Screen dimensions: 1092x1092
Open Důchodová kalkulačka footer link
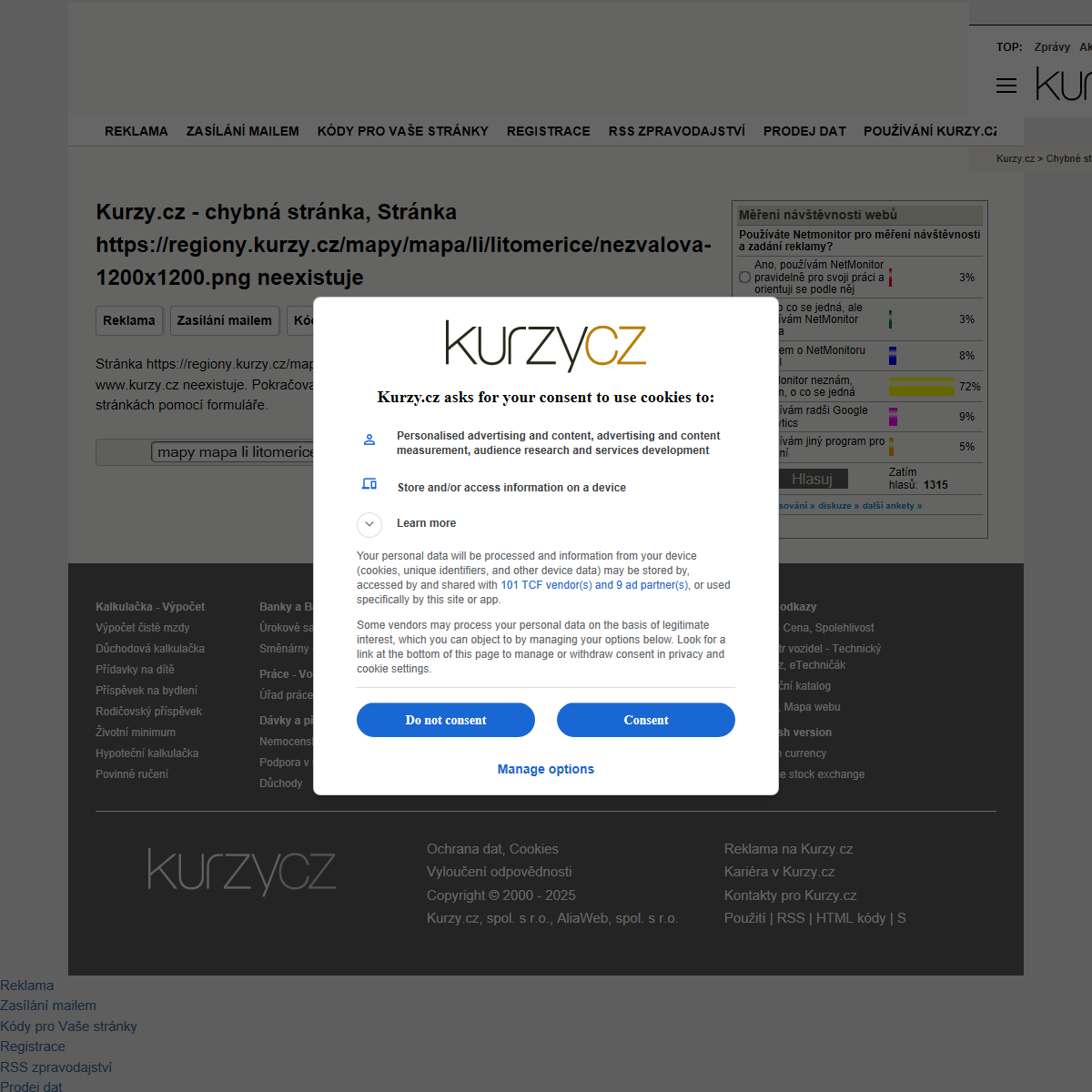point(150,649)
